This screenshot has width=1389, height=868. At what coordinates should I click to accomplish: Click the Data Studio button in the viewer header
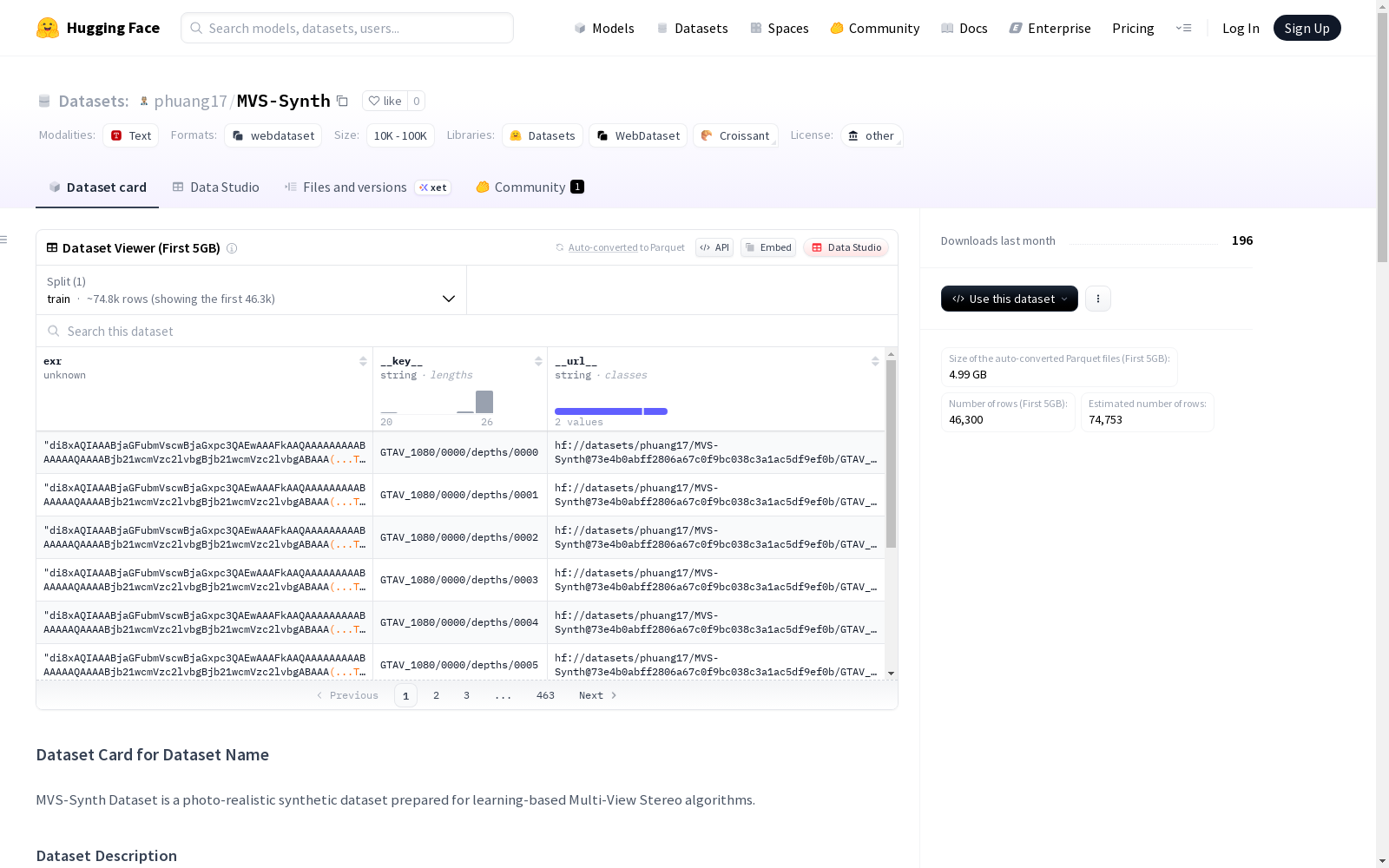coord(846,247)
